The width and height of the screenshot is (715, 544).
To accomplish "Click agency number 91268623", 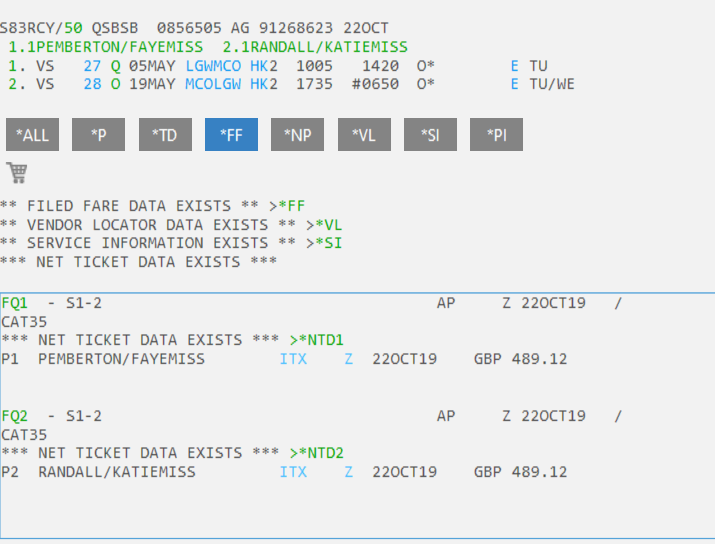I will pos(296,28).
